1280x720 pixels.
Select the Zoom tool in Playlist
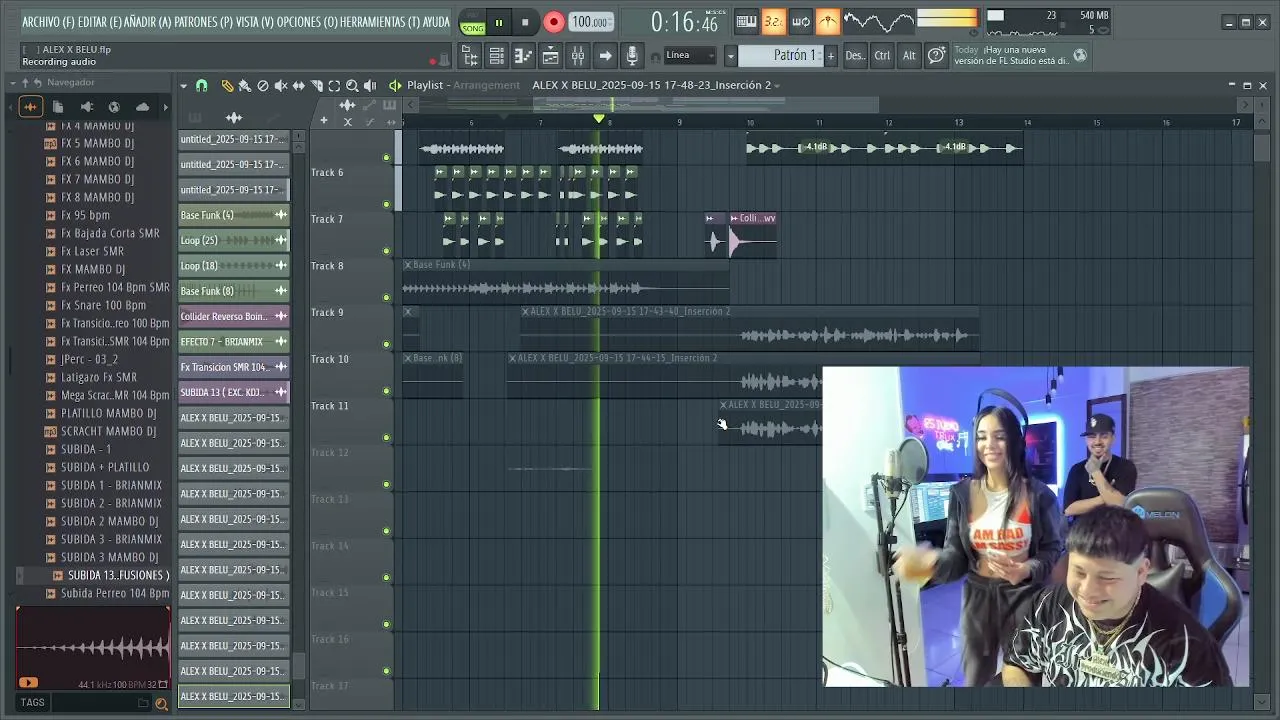pos(352,86)
